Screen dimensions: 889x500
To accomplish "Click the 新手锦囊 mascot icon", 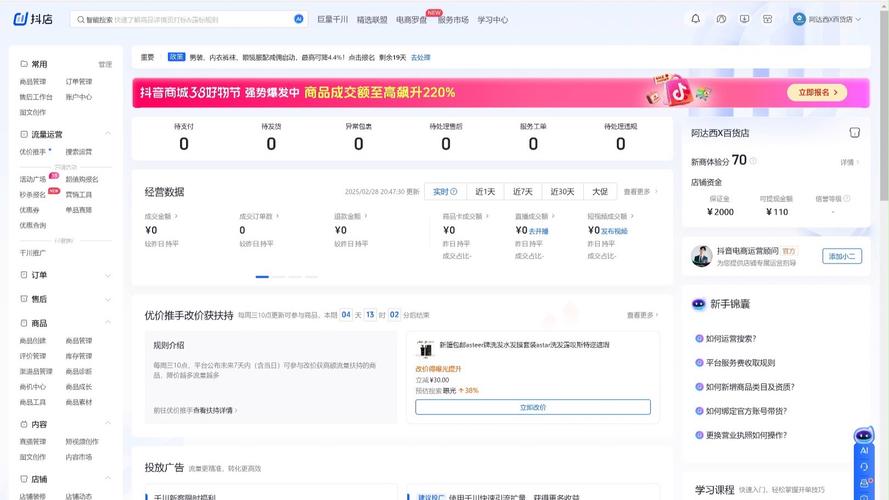I will 698,304.
